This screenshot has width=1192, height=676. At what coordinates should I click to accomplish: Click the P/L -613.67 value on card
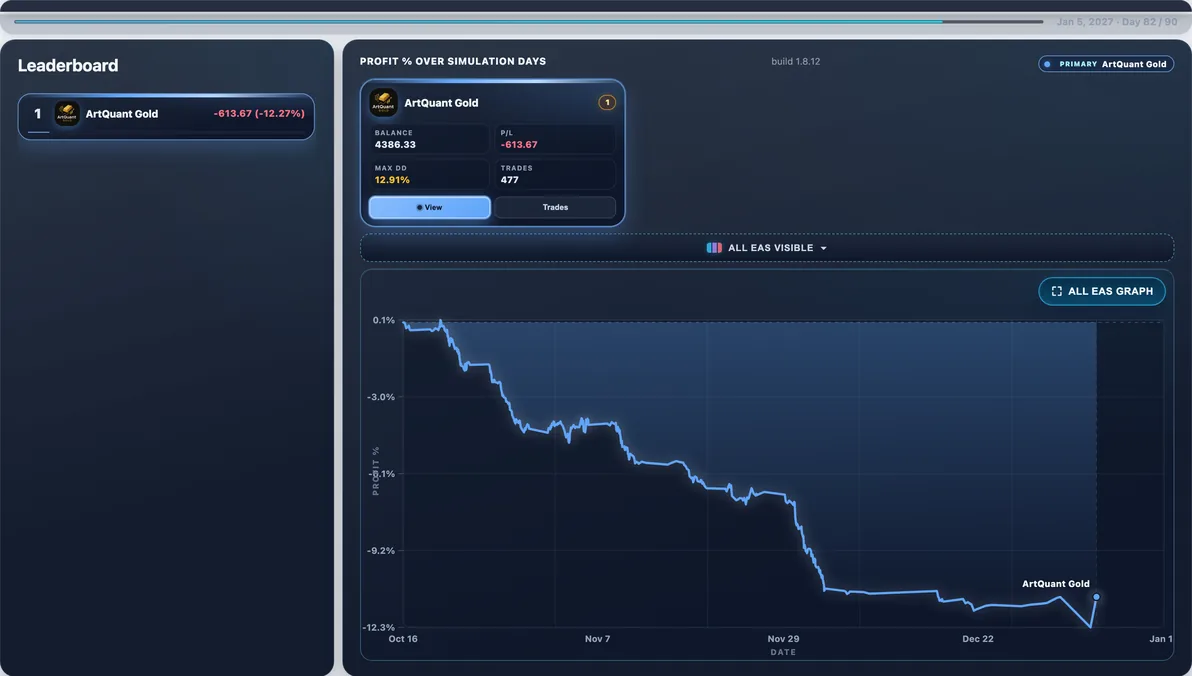click(519, 144)
